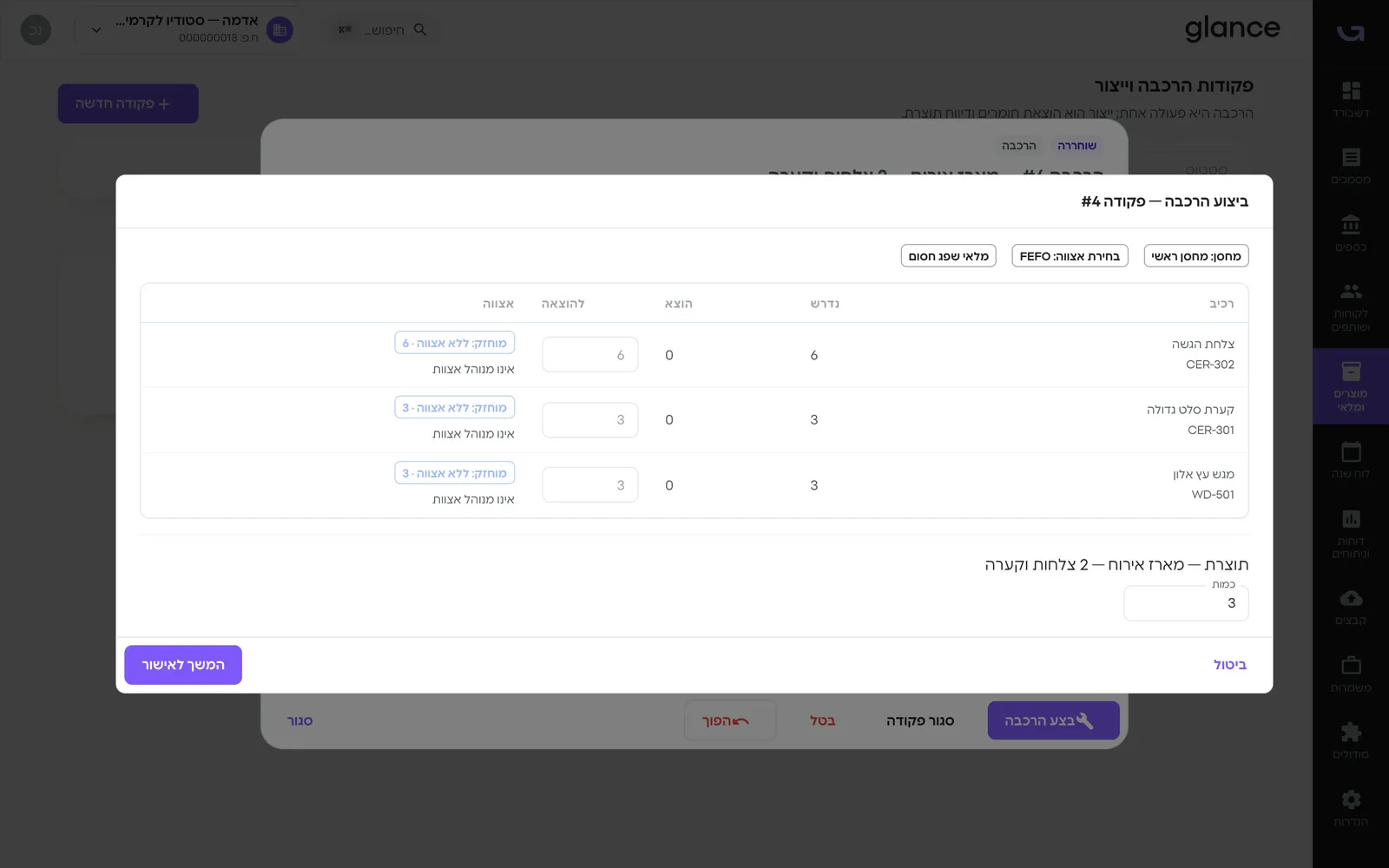Click the Glance logo icon atop sidebar
The width and height of the screenshot is (1389, 868).
pyautogui.click(x=1351, y=32)
